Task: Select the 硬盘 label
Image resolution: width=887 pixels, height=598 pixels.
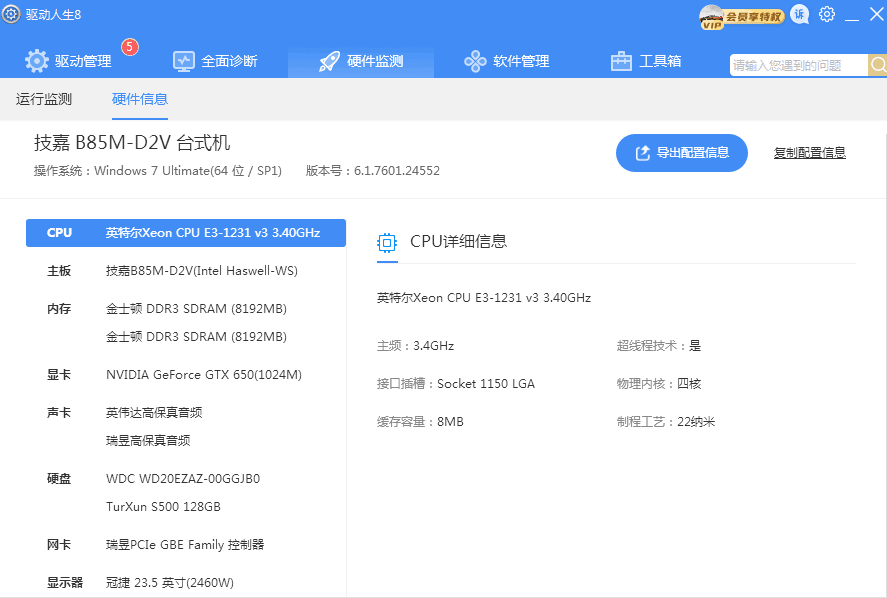Action: click(59, 479)
